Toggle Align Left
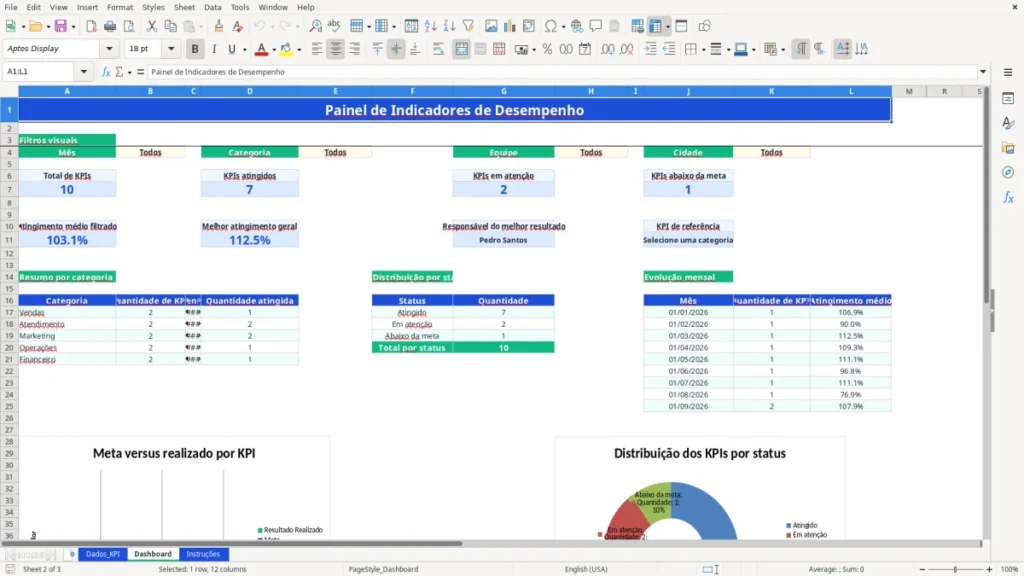The image size is (1024, 576). (x=317, y=49)
